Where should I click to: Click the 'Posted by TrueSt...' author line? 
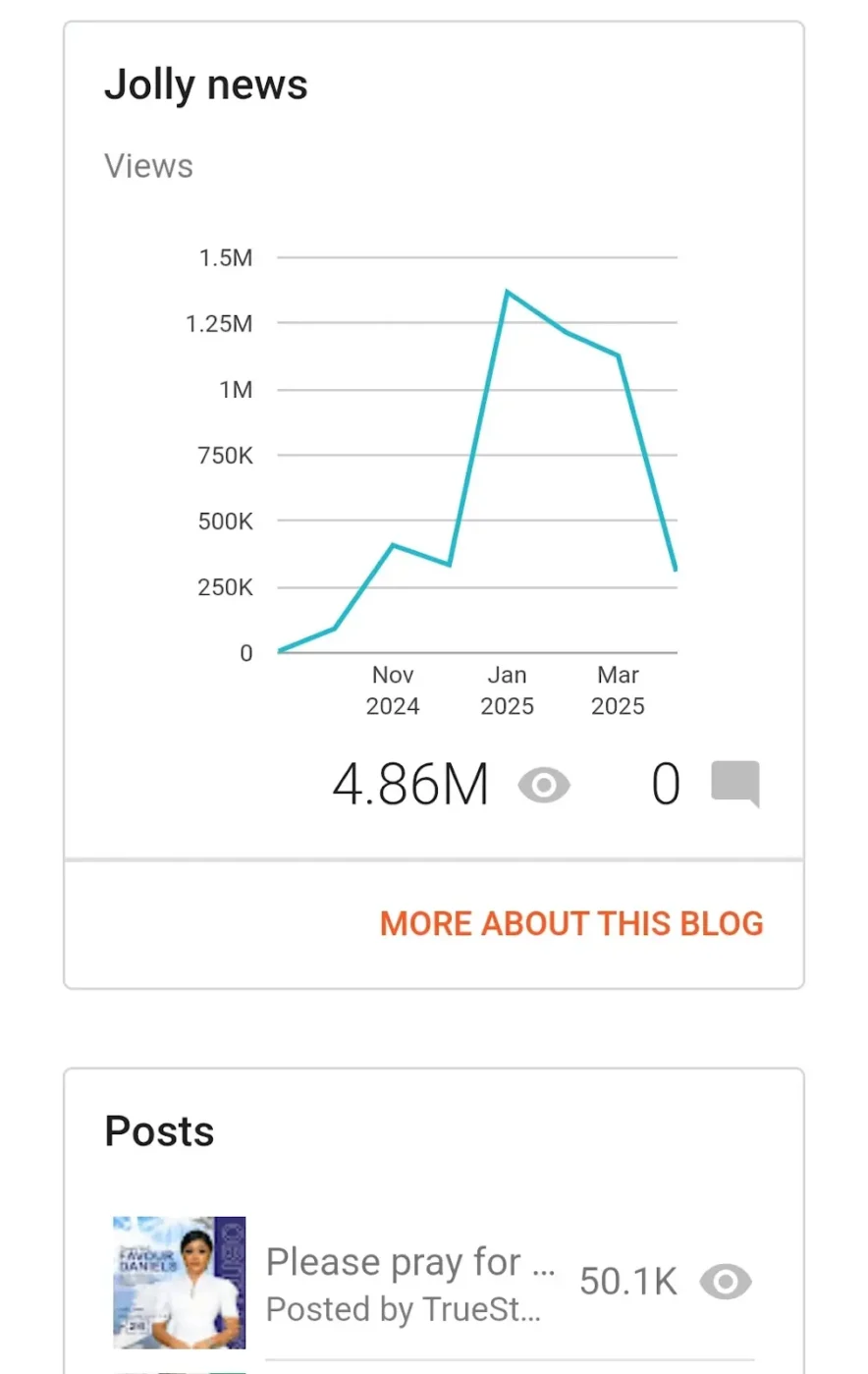pyautogui.click(x=404, y=1309)
